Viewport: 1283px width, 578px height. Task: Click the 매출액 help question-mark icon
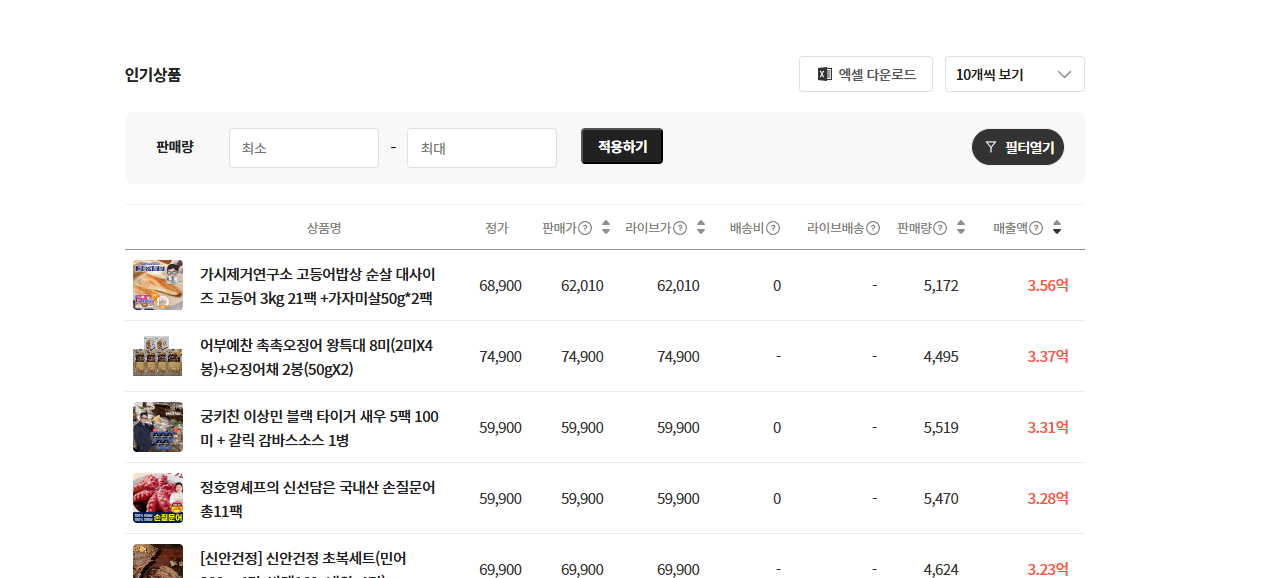pyautogui.click(x=1036, y=228)
